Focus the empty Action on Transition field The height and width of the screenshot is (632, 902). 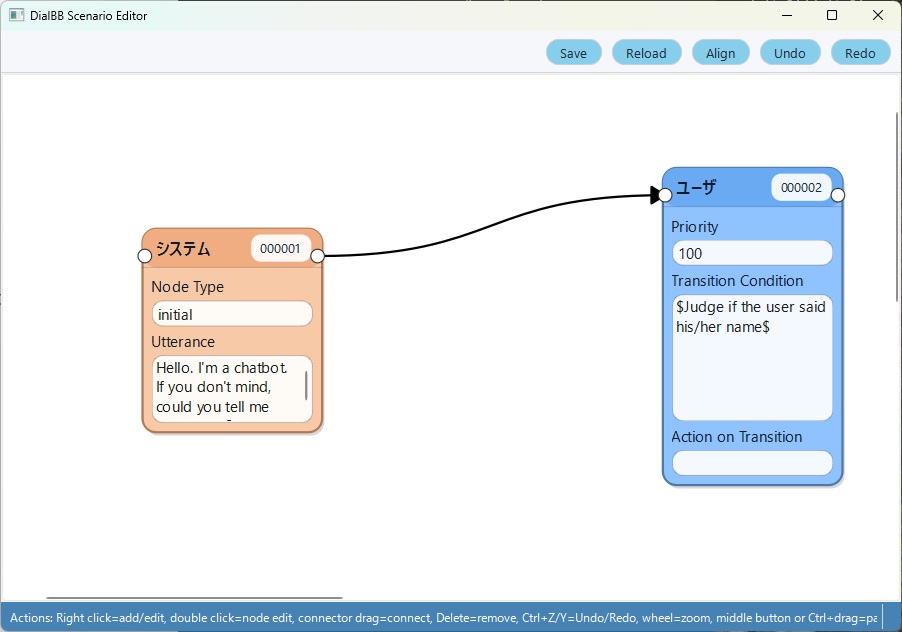[752, 463]
